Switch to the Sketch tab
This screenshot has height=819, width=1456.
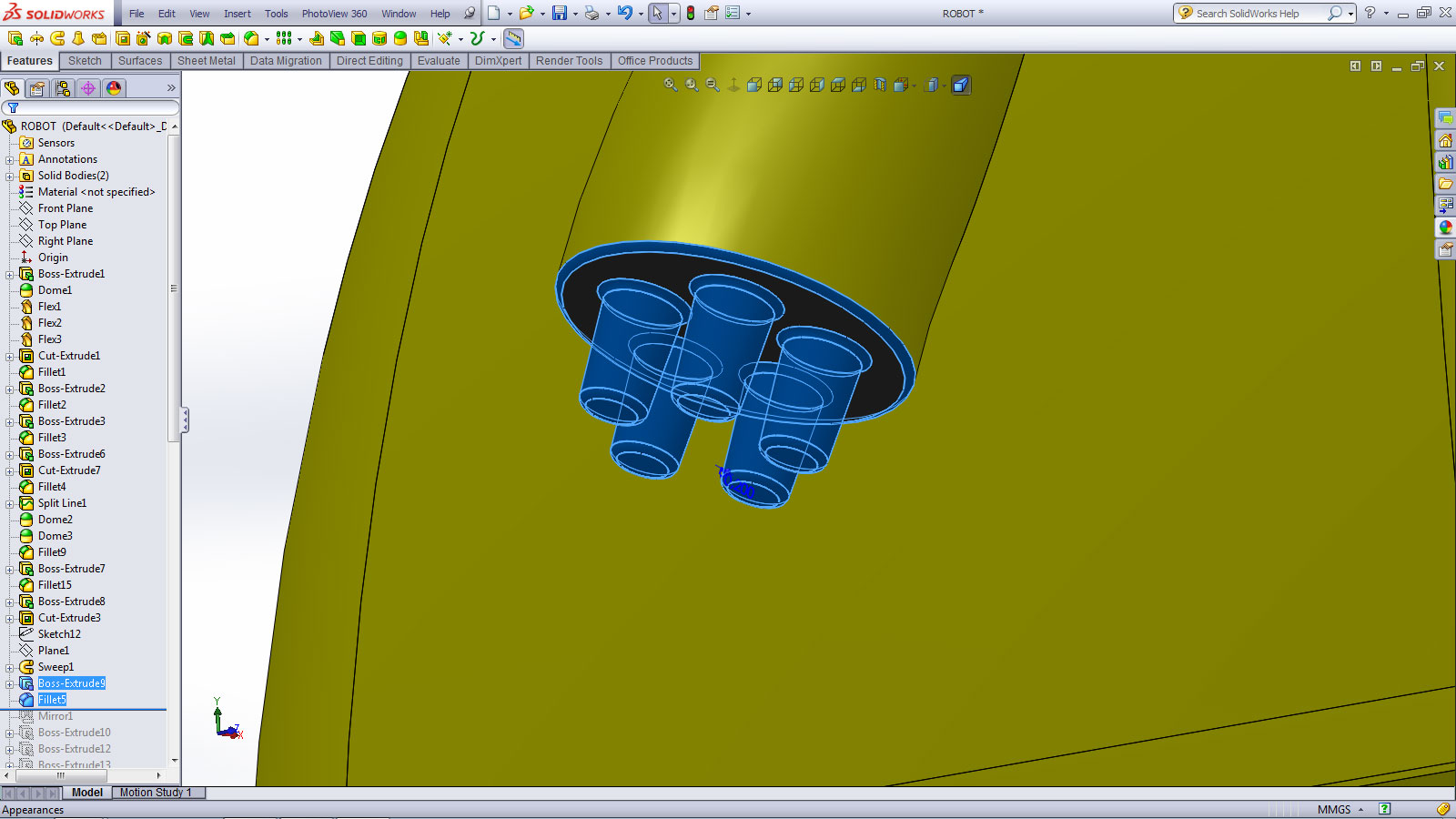[x=85, y=61]
